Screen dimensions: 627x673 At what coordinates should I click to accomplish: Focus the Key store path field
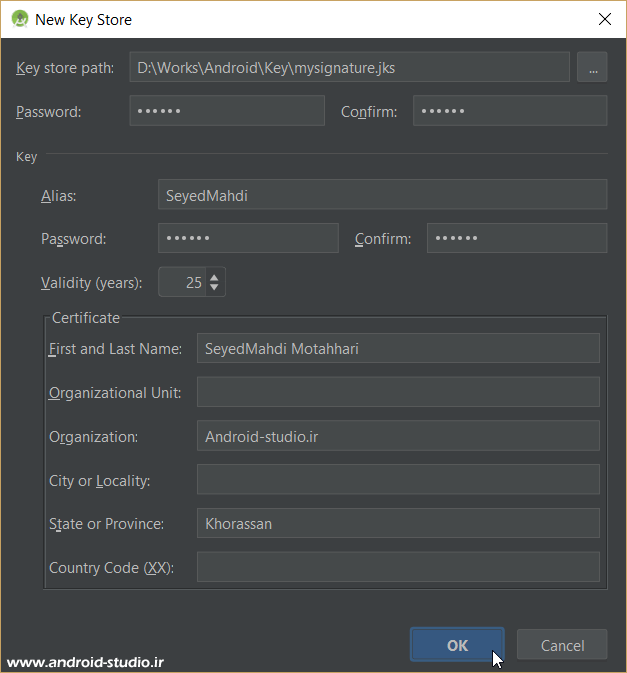349,68
